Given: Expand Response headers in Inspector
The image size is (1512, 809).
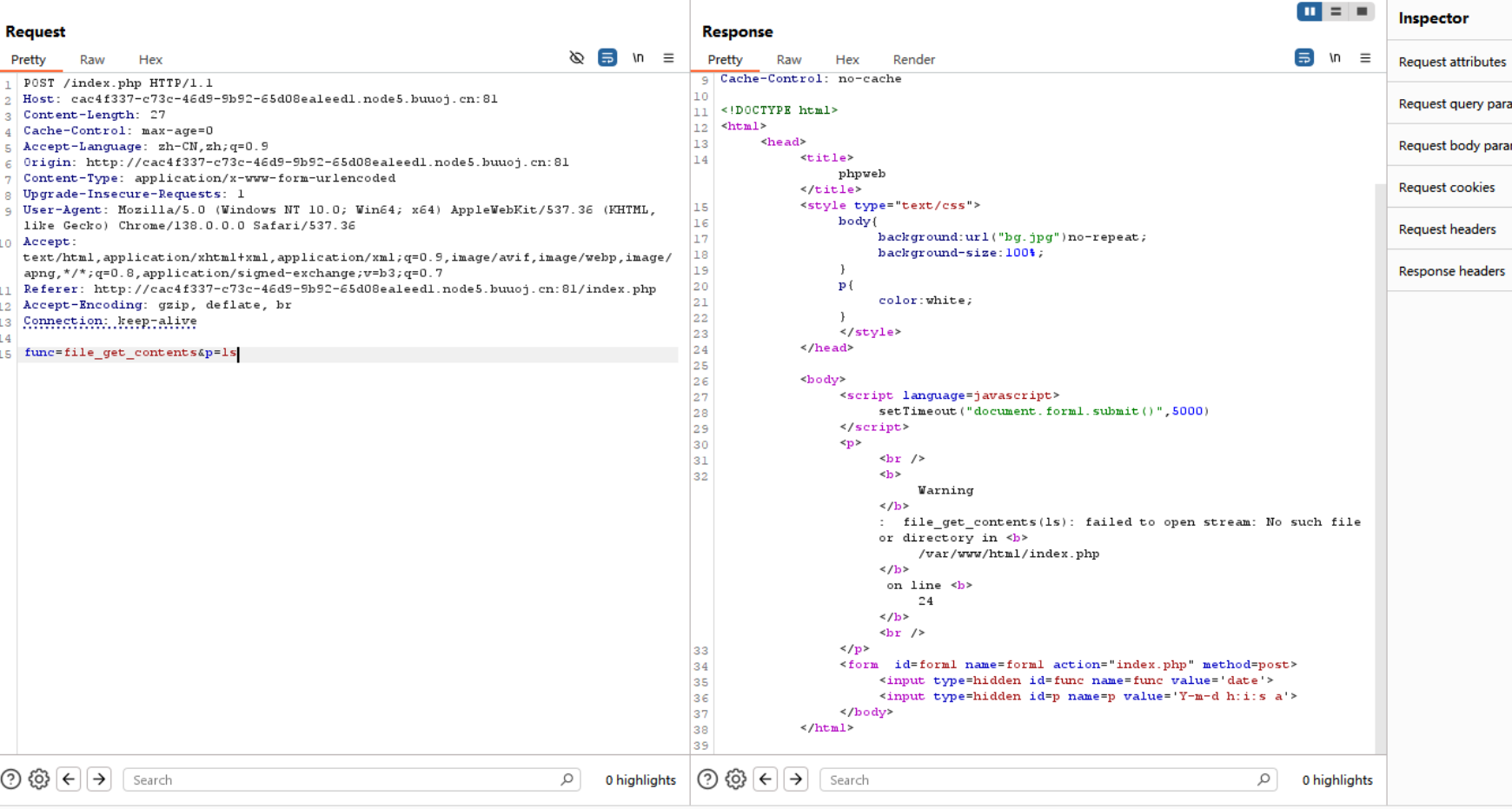Looking at the screenshot, I should point(1451,270).
